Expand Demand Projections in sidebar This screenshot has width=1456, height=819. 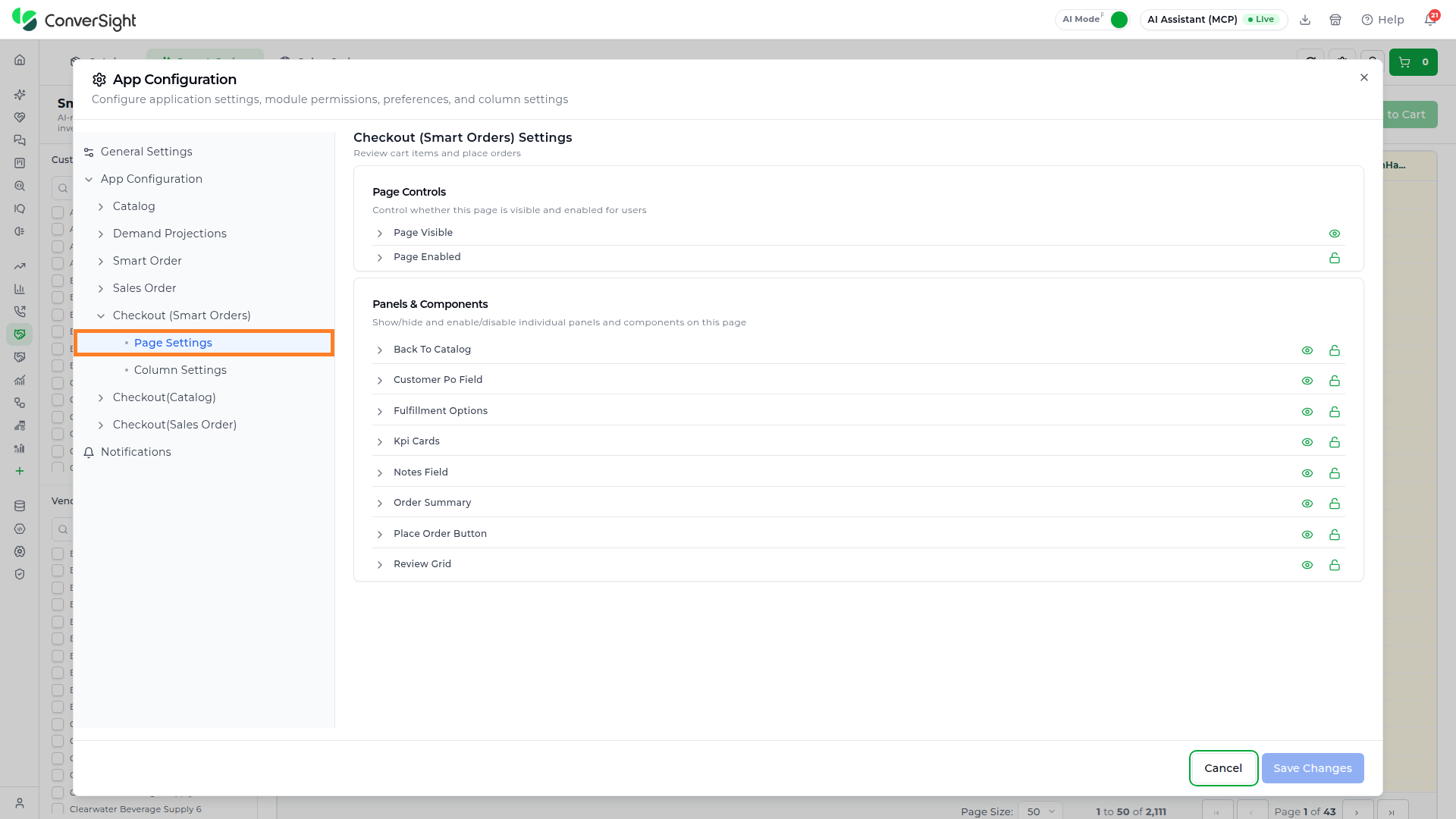coord(101,234)
